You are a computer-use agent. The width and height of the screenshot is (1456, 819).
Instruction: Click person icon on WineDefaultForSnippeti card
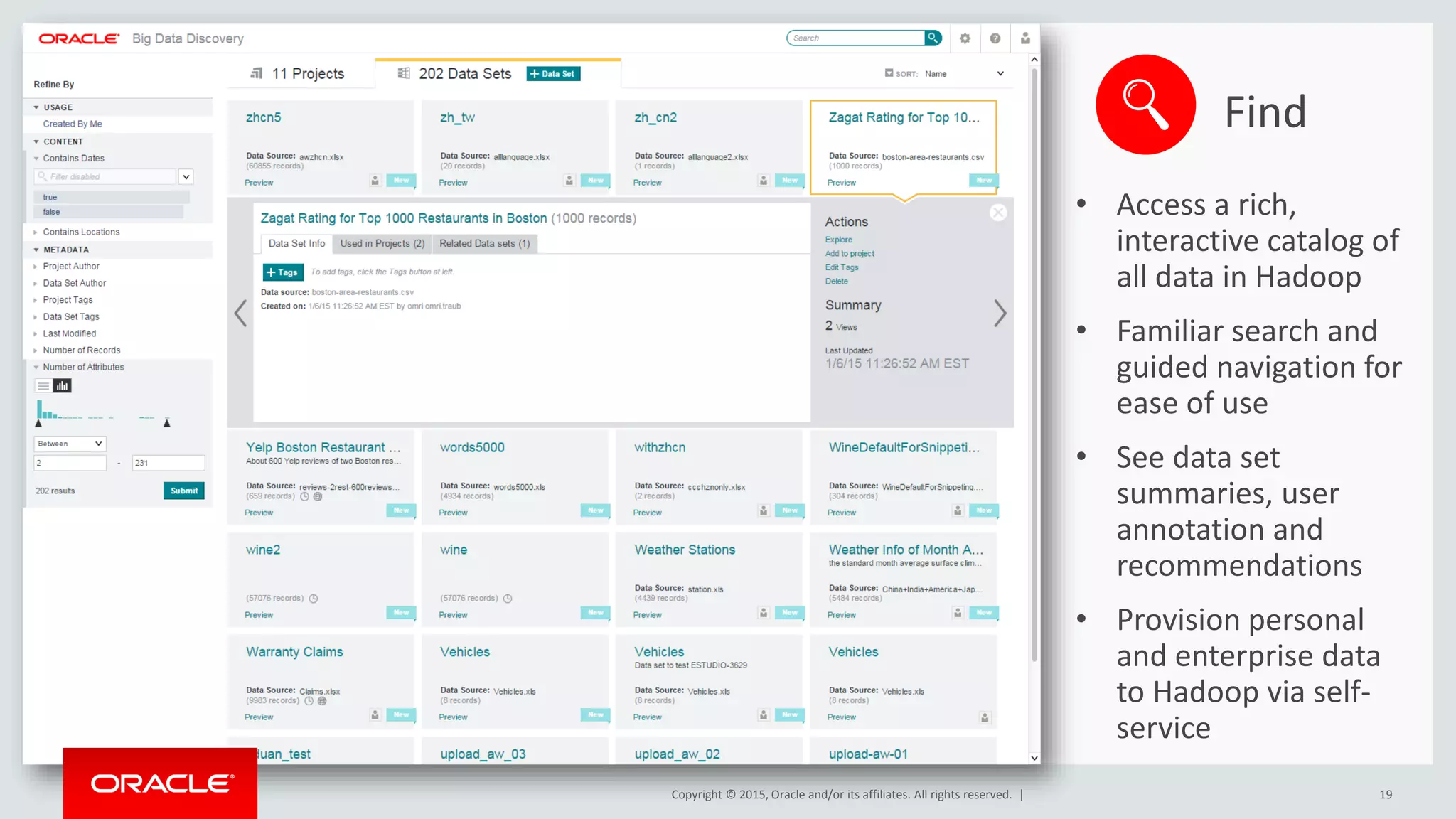958,510
